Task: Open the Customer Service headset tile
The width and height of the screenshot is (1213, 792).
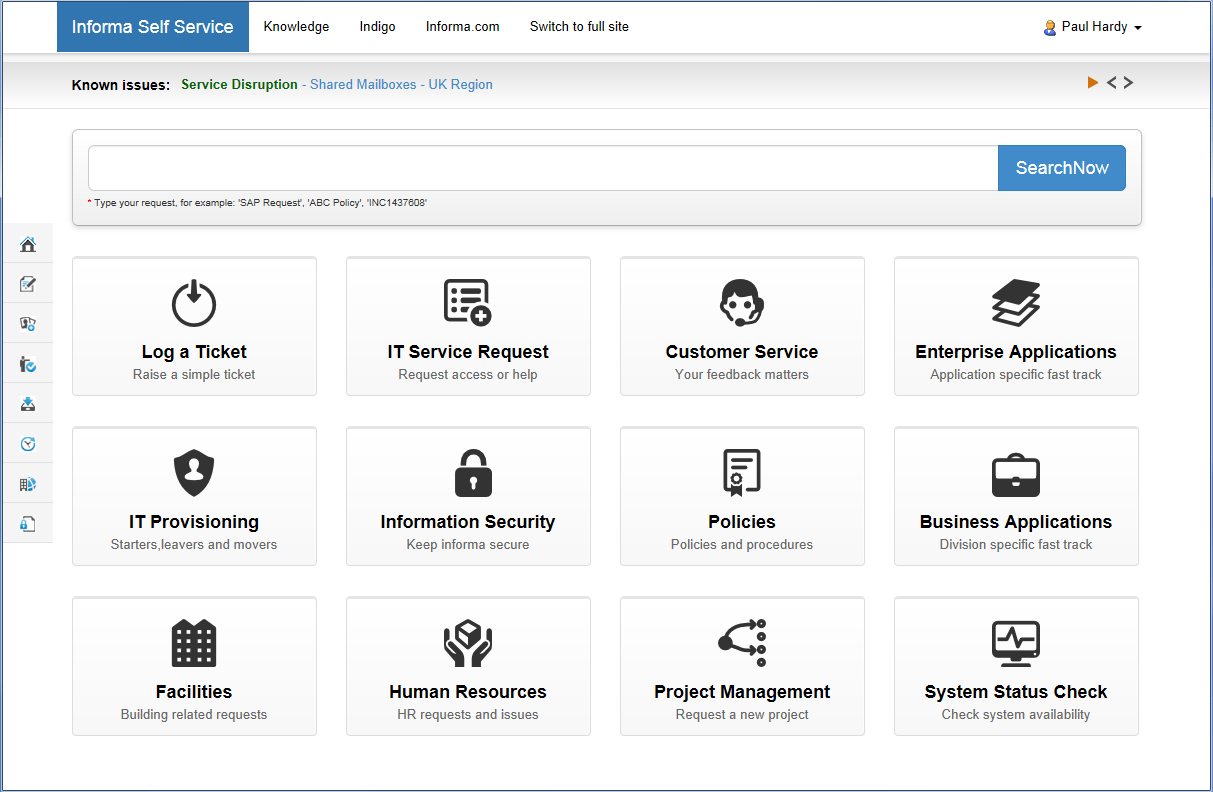Action: 742,326
